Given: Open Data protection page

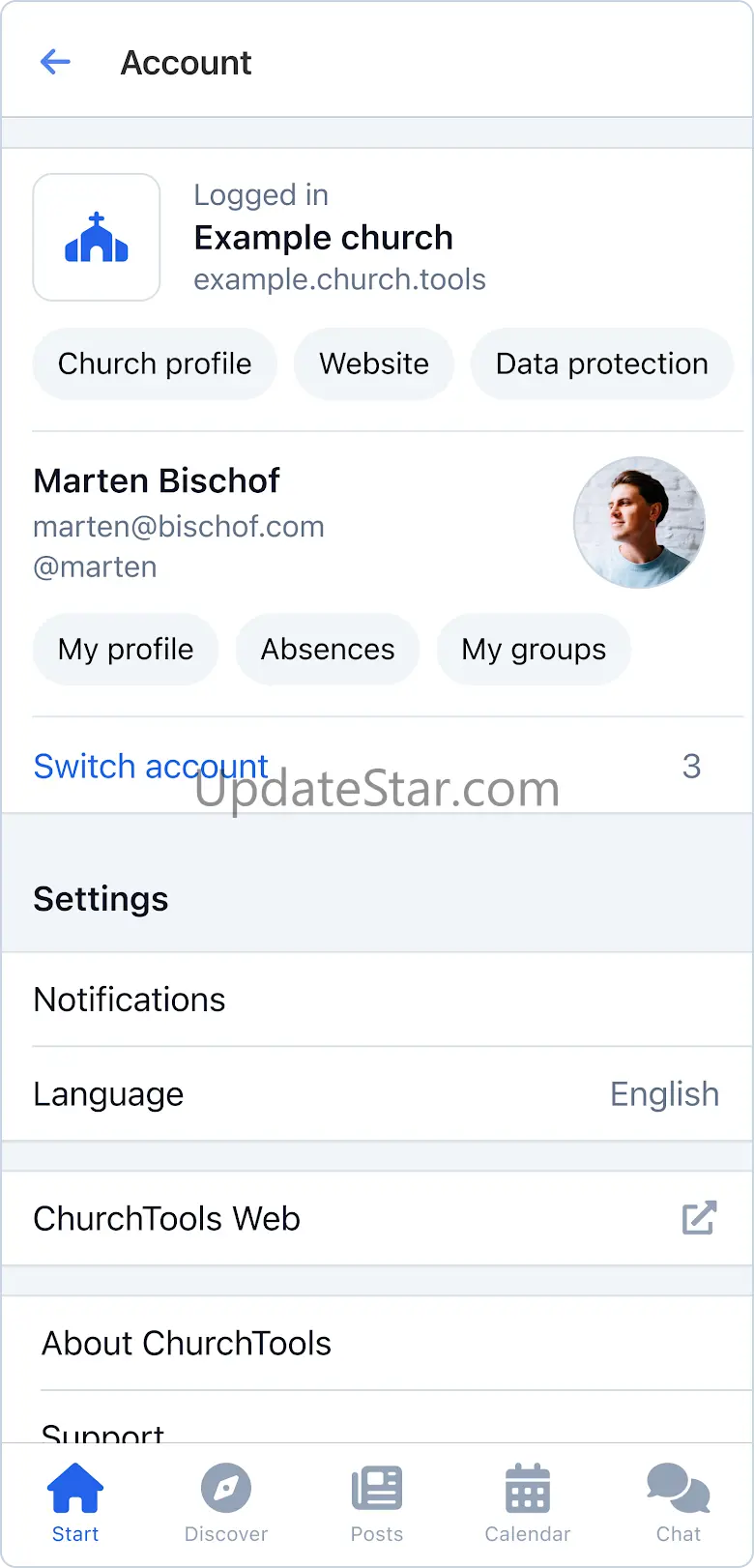Looking at the screenshot, I should pos(601,363).
